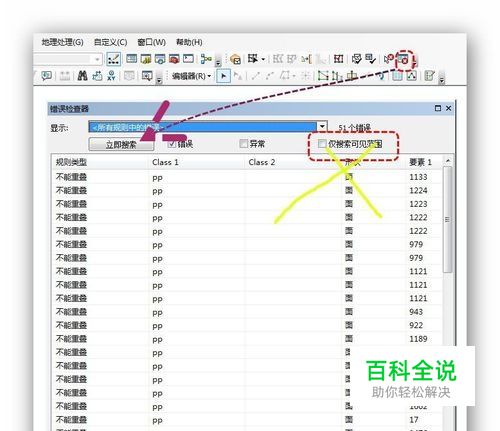Sort by the 要素 1 column header
Screen dimensions: 500x431
click(423, 162)
